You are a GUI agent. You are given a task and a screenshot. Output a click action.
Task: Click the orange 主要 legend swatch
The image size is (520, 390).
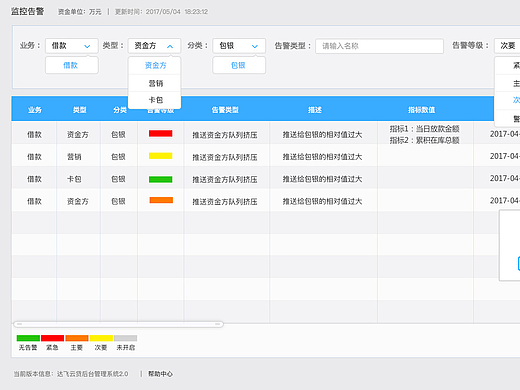pyautogui.click(x=77, y=338)
